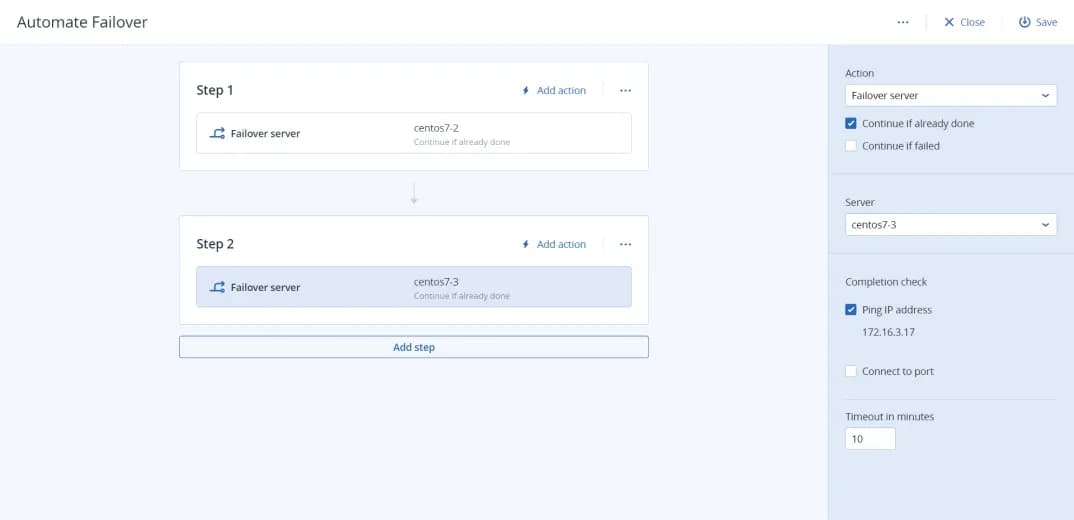Open the header more options ellipsis

click(903, 22)
